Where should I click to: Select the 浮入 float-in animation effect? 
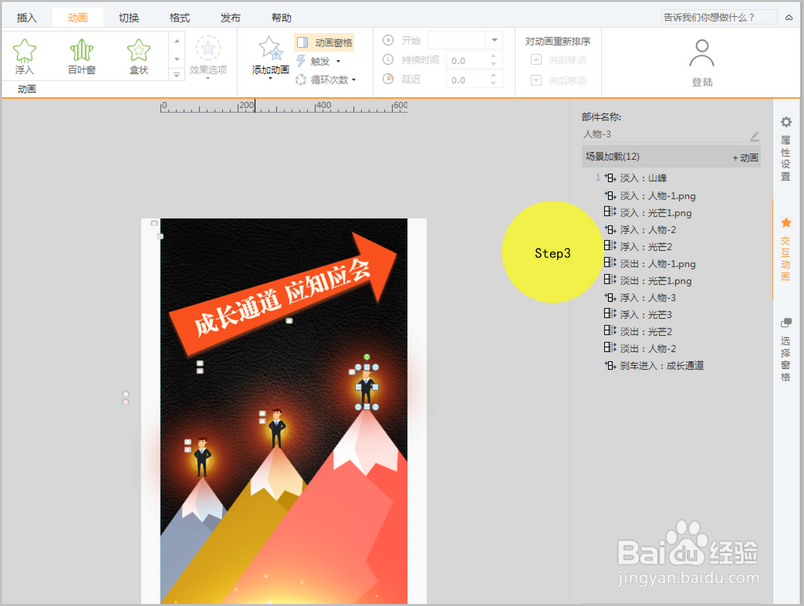pos(24,56)
